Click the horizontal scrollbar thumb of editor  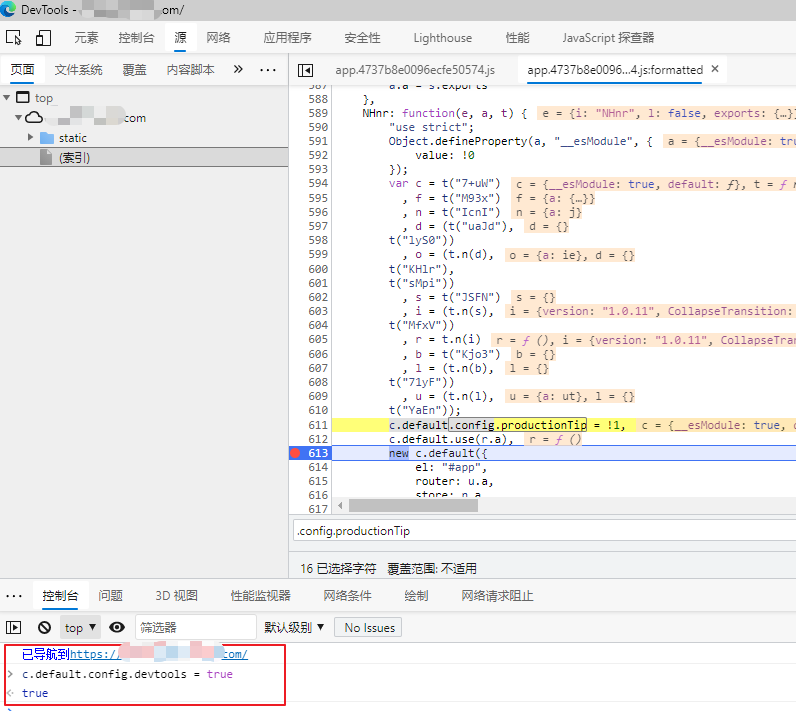tap(413, 505)
